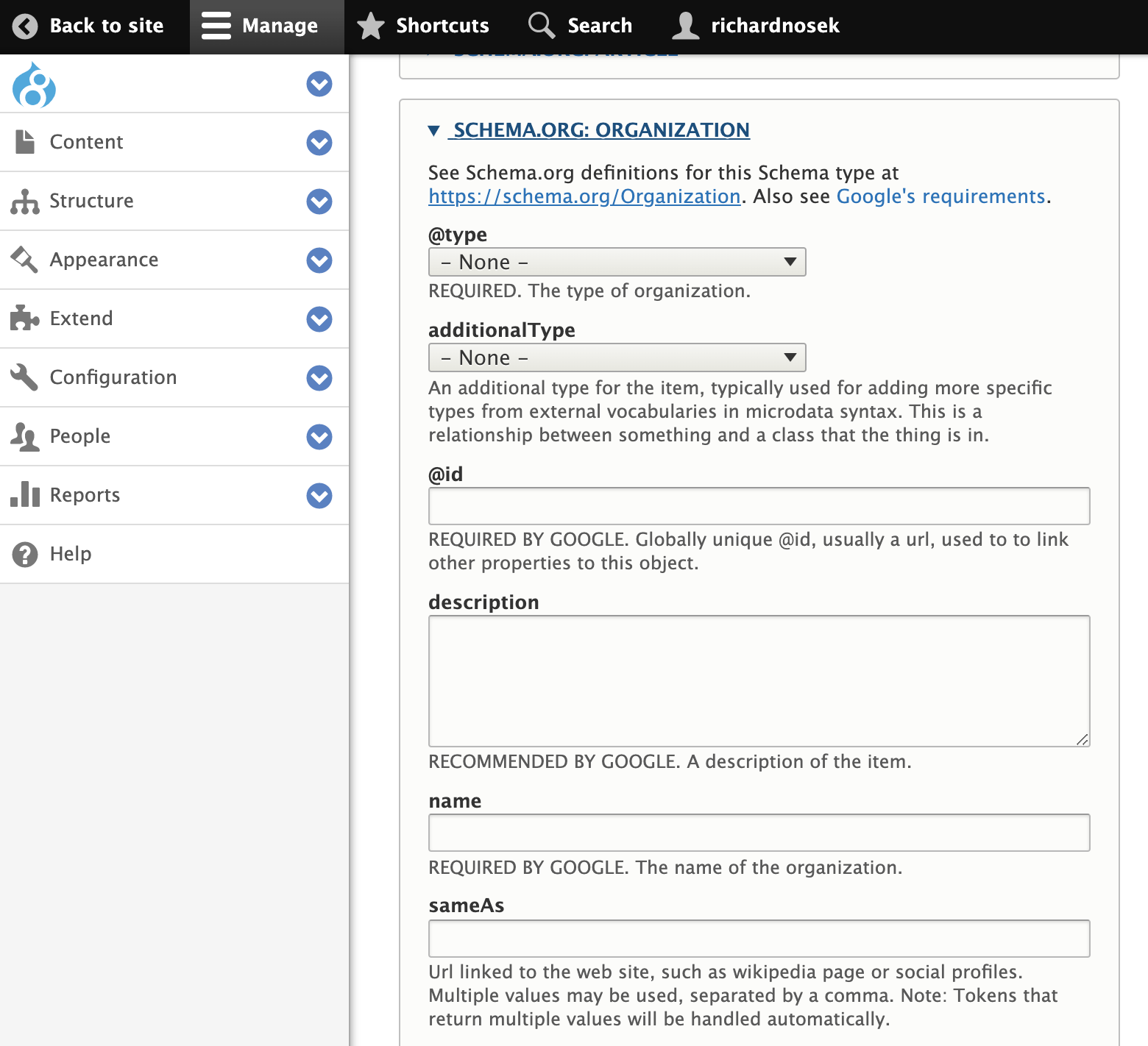
Task: Click the Drupal logo icon in sidebar
Action: coord(34,85)
